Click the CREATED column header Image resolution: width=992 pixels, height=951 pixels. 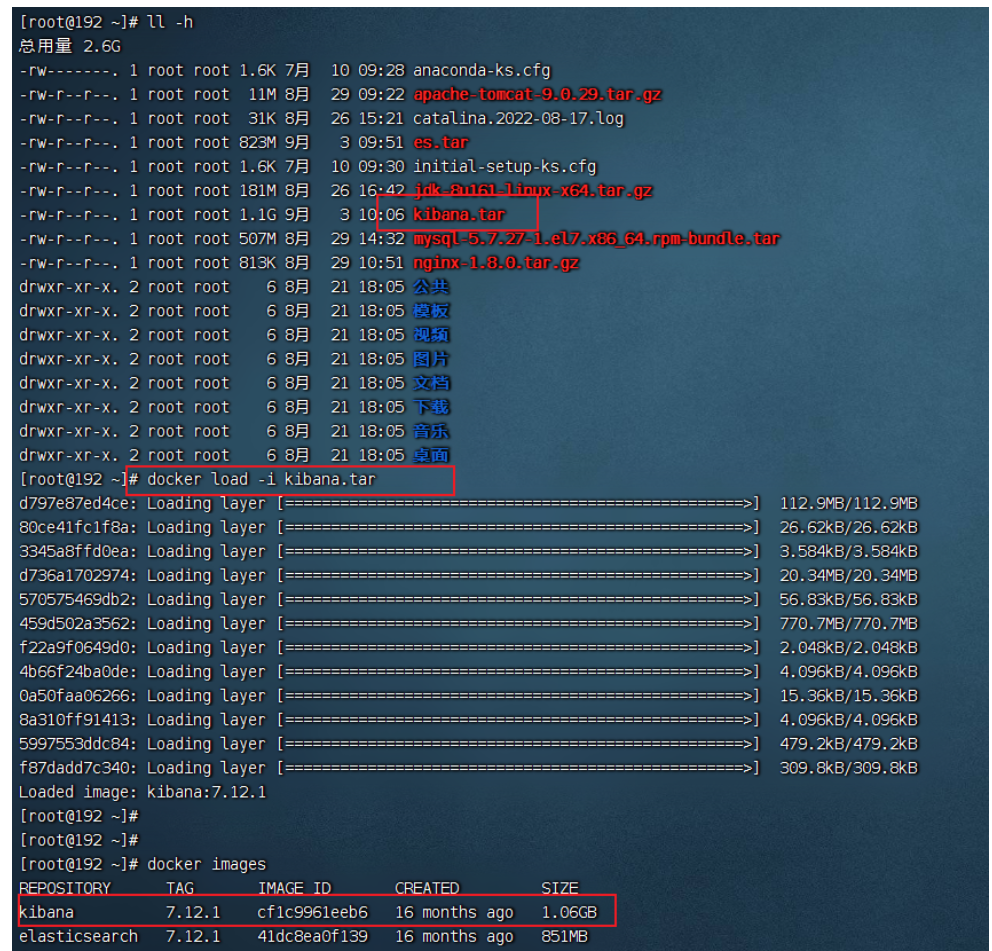click(427, 888)
